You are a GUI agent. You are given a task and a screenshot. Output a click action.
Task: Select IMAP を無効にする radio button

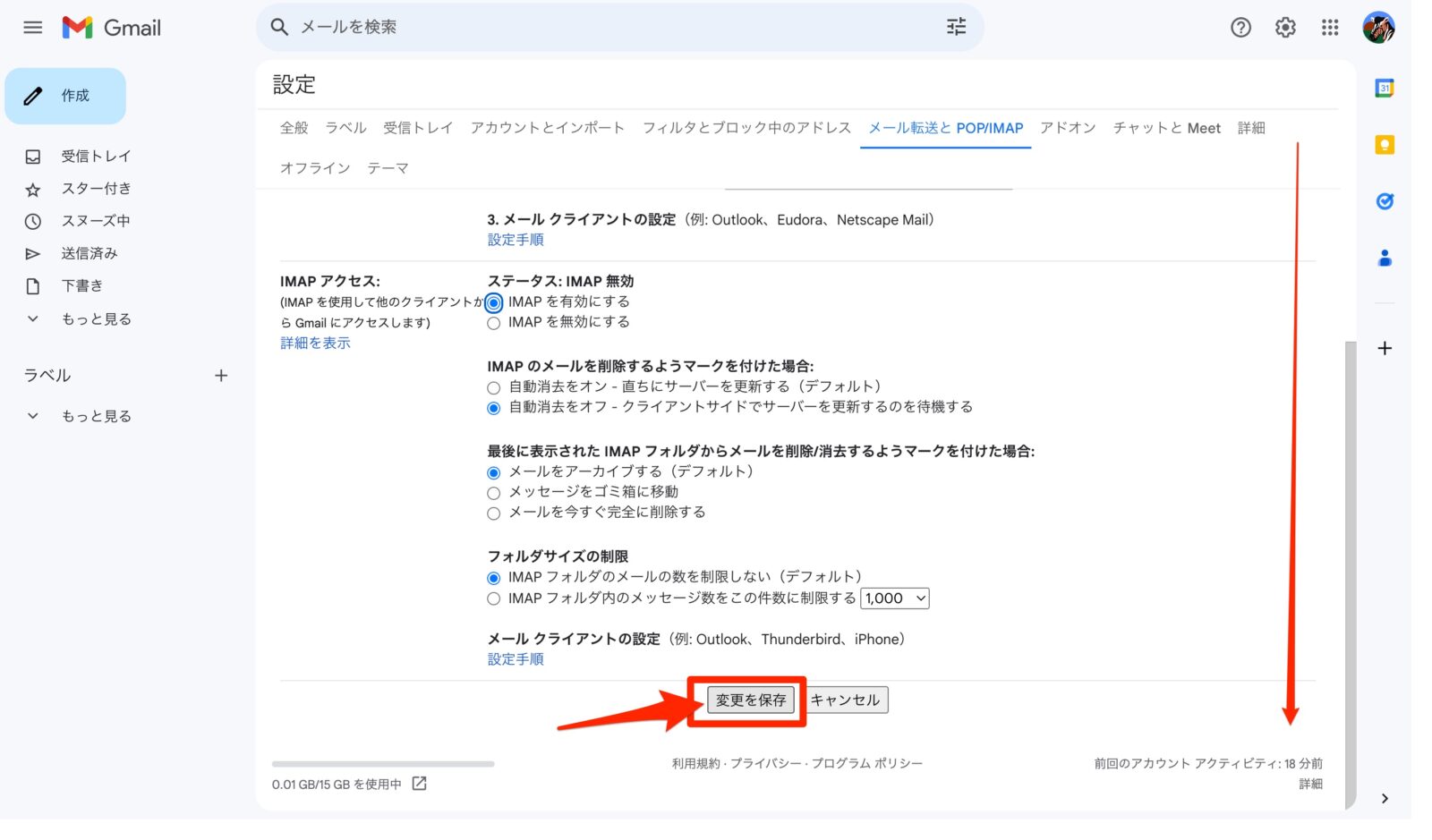(493, 323)
